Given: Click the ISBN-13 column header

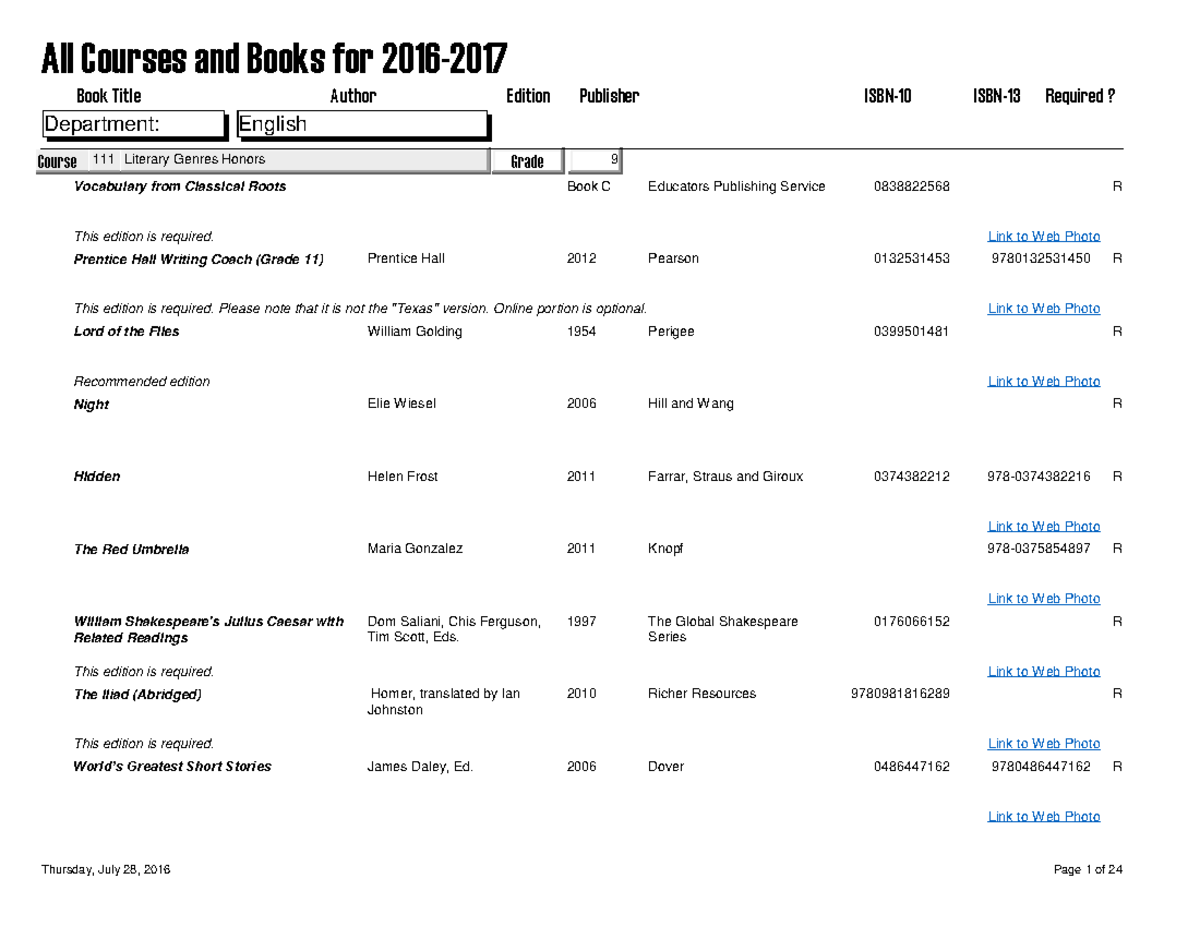Looking at the screenshot, I should tap(996, 95).
